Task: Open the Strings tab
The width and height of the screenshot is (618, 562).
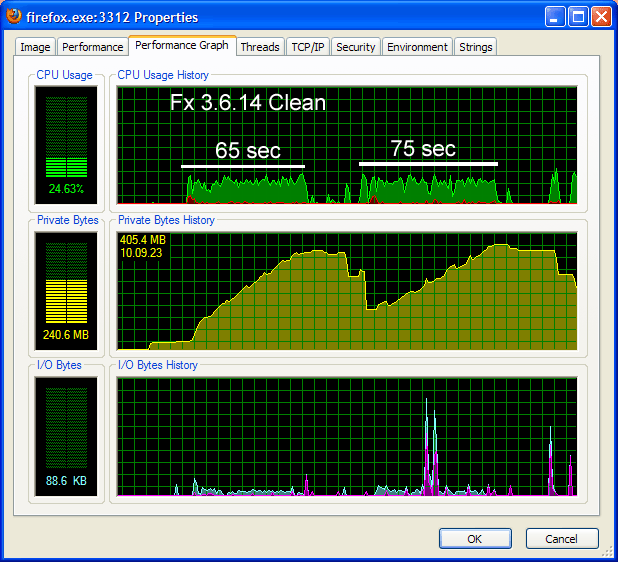Action: pos(475,47)
